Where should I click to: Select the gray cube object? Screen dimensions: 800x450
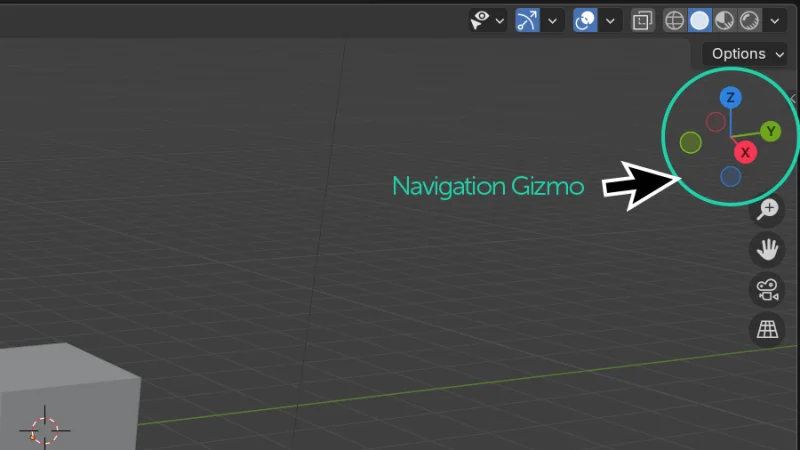click(68, 397)
